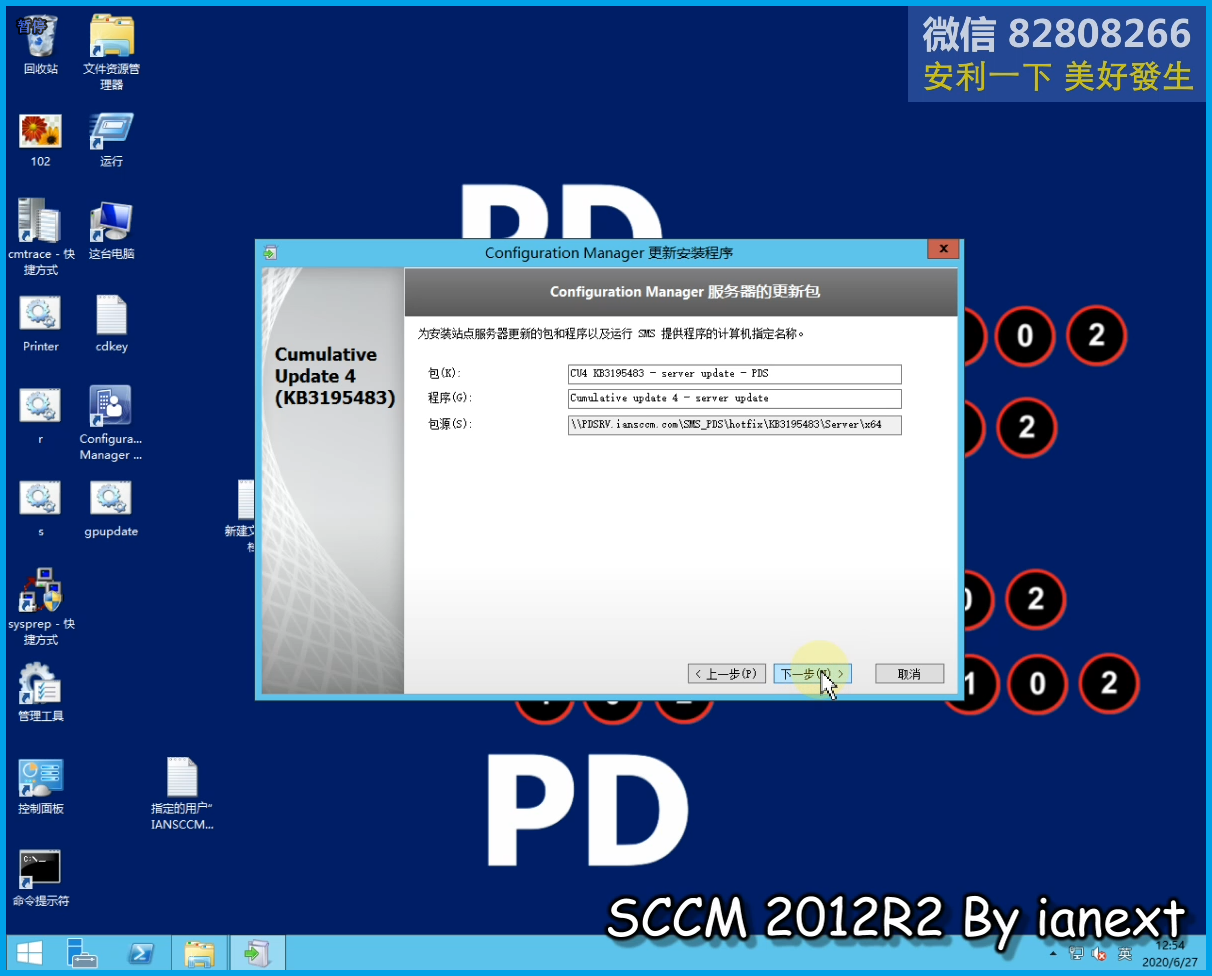Select the gpupdate batch file icon
Screen dimensions: 1212x976
(111, 509)
